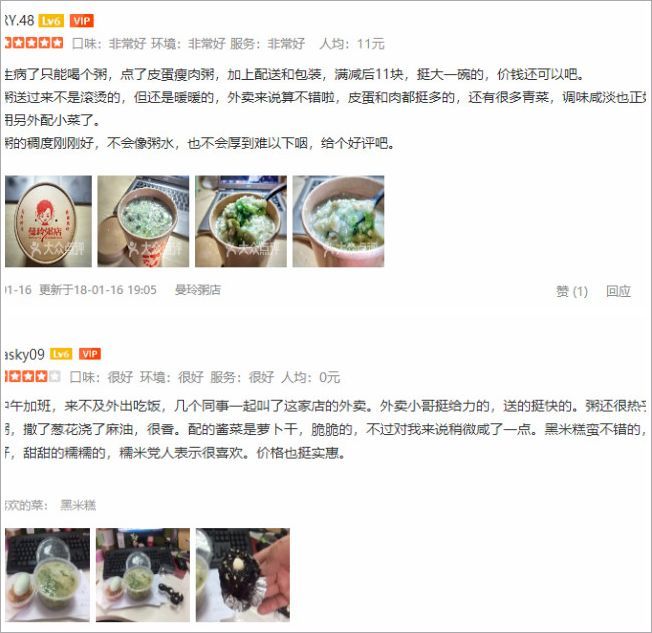Open the congee photo with green vegetables
This screenshot has height=633, width=652.
click(x=241, y=221)
